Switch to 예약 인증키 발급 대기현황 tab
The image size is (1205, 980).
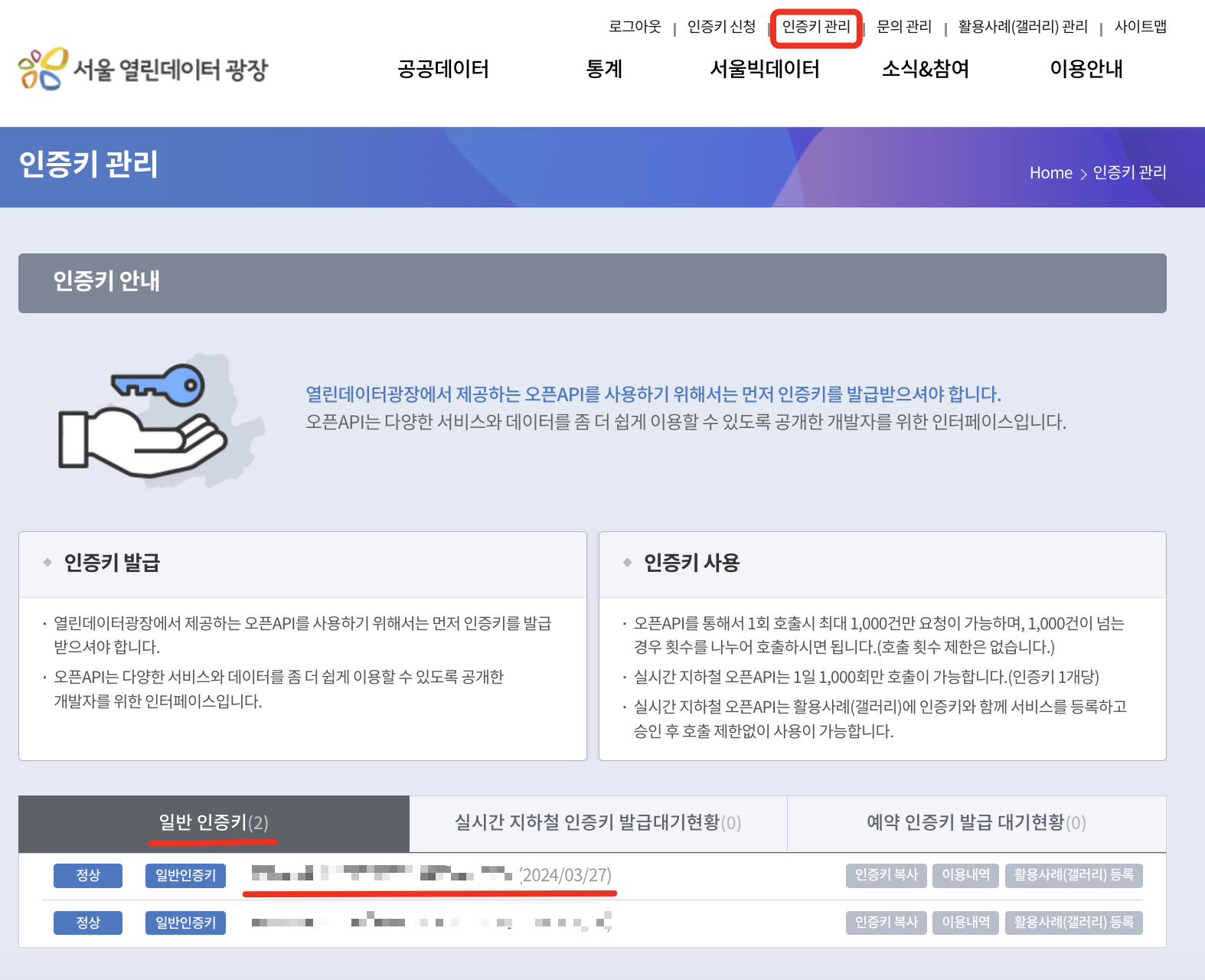(x=976, y=823)
